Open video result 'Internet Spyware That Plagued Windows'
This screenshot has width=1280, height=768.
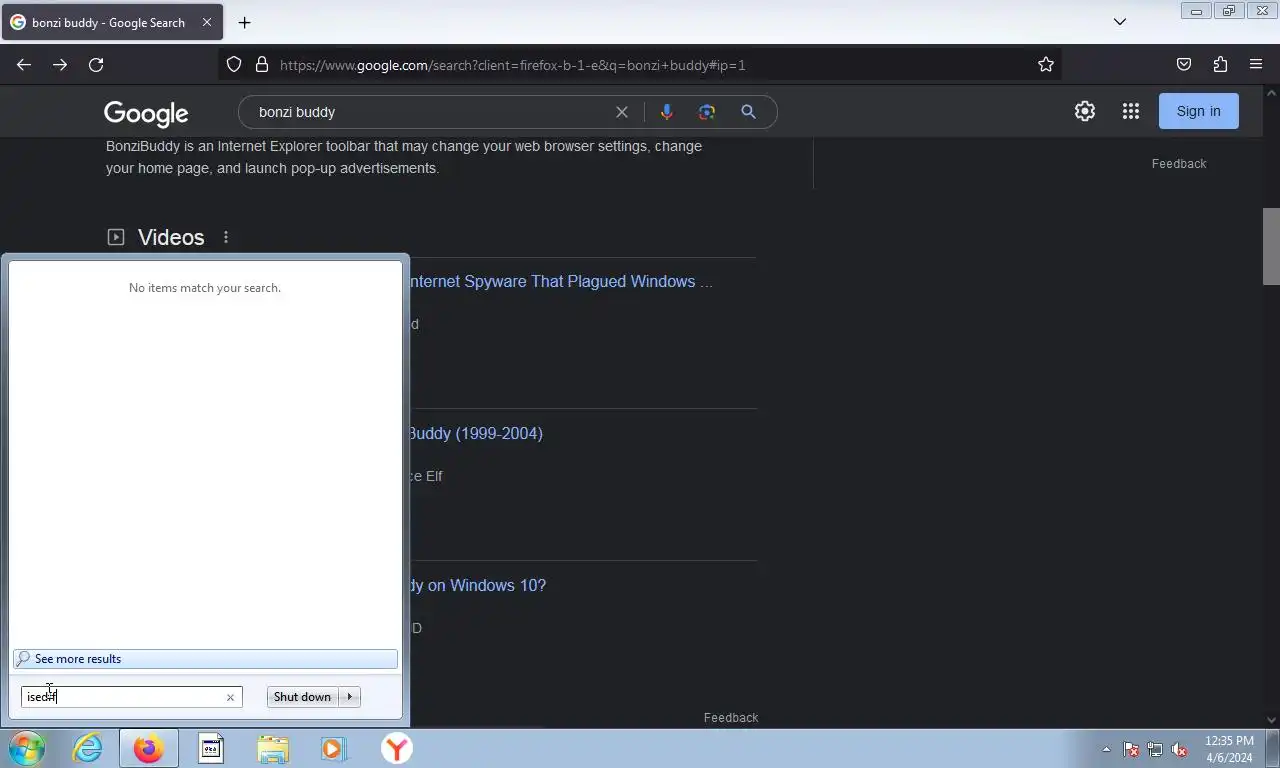[560, 281]
